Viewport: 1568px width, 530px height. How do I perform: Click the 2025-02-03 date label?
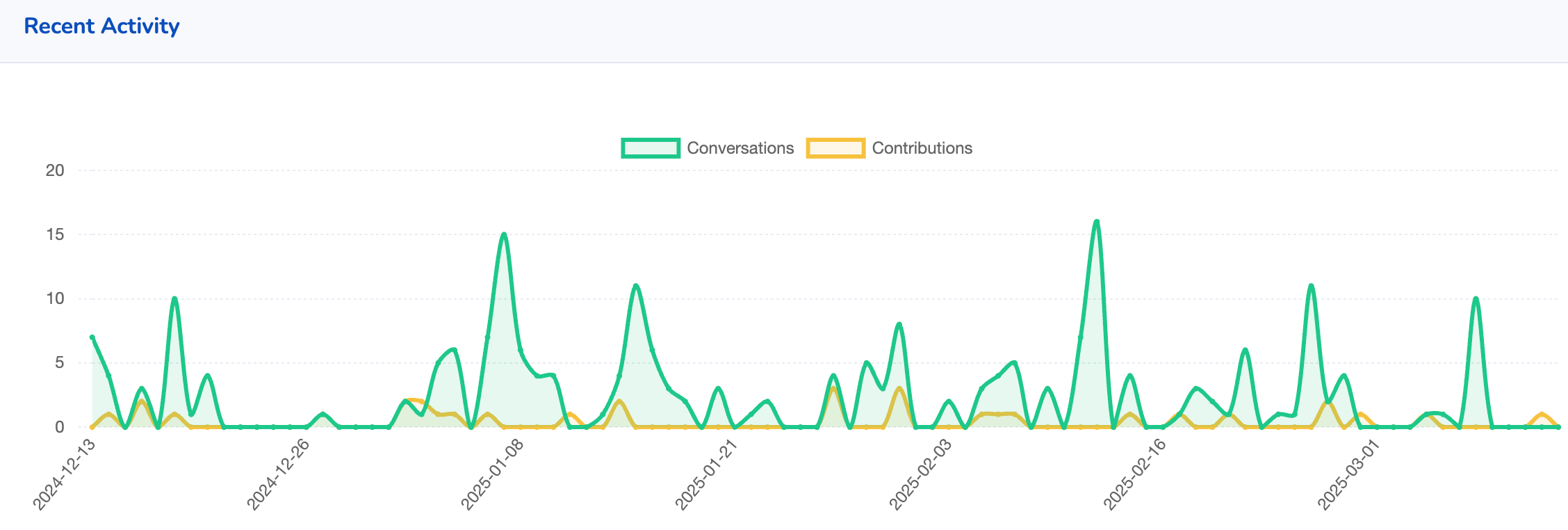click(921, 474)
